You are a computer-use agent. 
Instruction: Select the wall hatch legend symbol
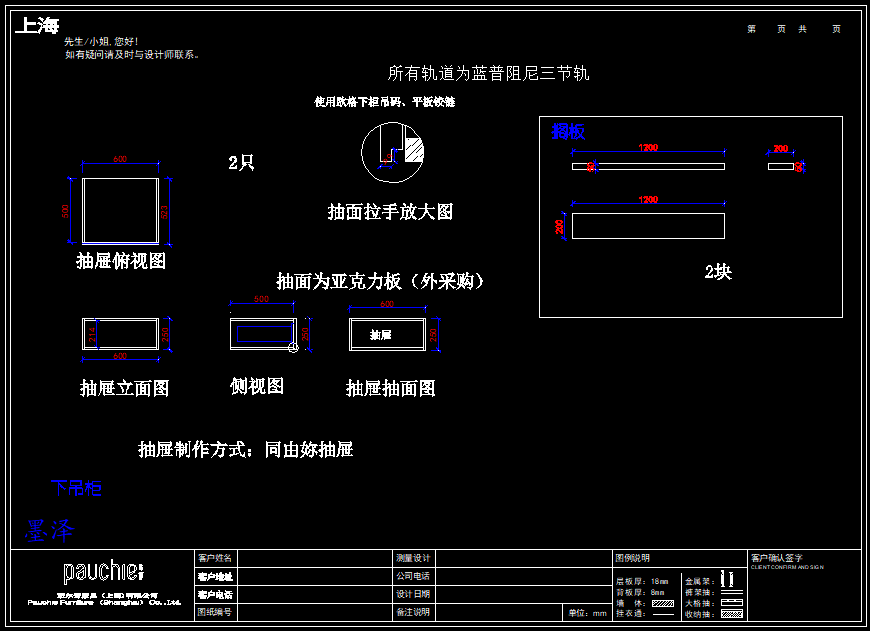(662, 603)
